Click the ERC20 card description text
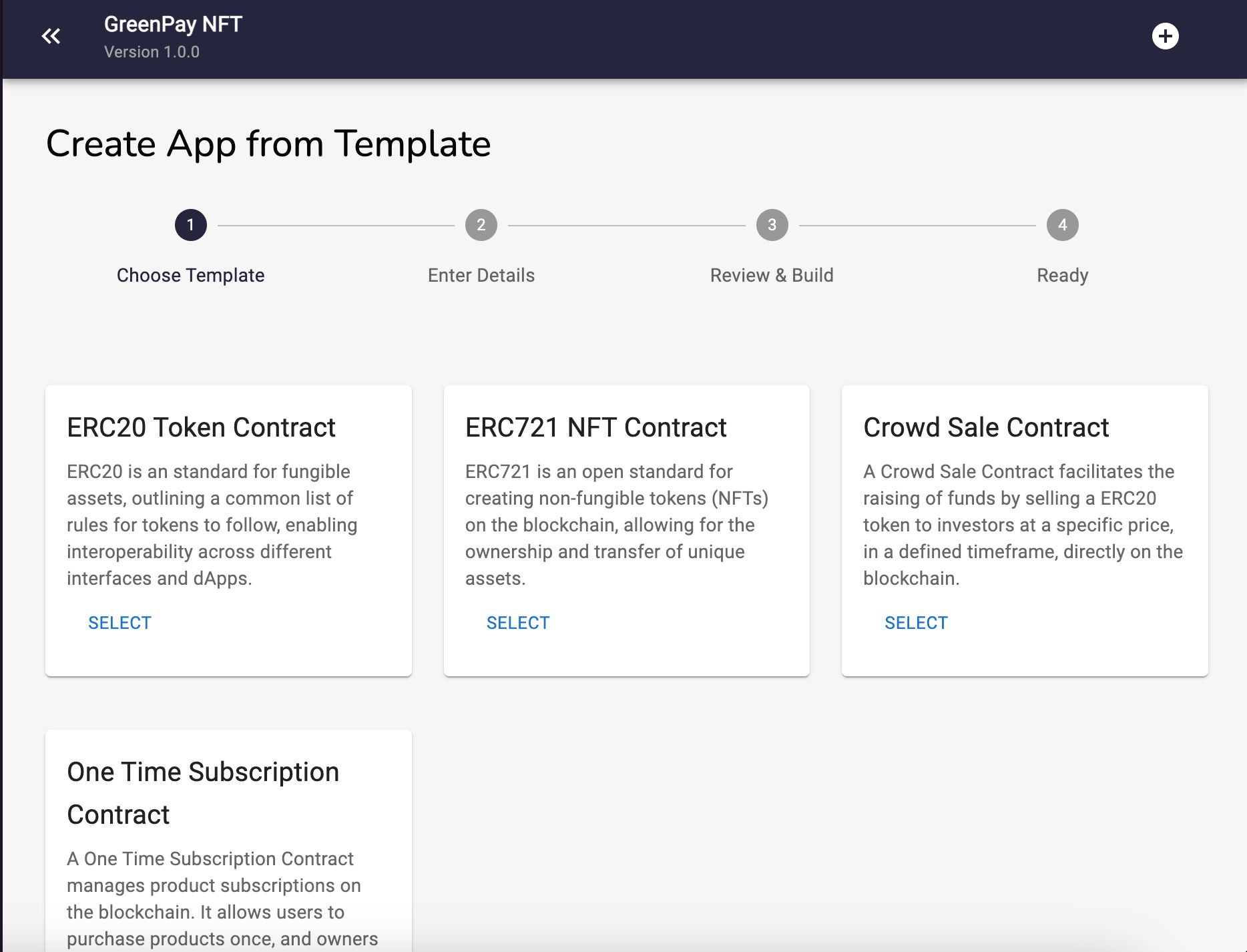 click(212, 525)
